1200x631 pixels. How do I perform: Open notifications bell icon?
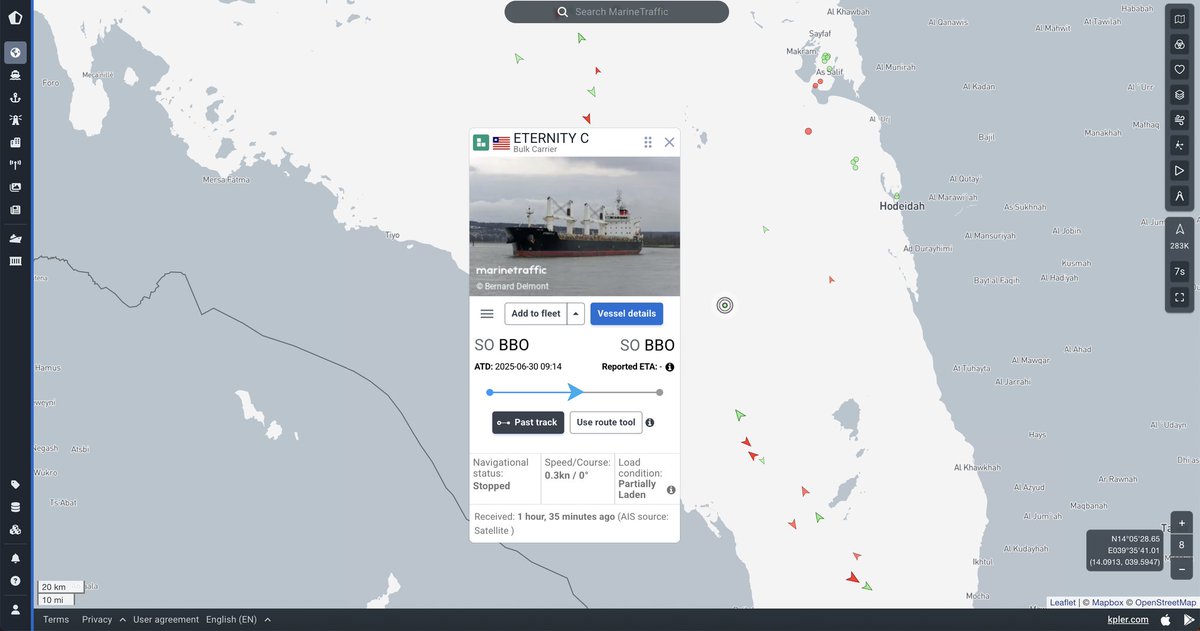pos(15,558)
